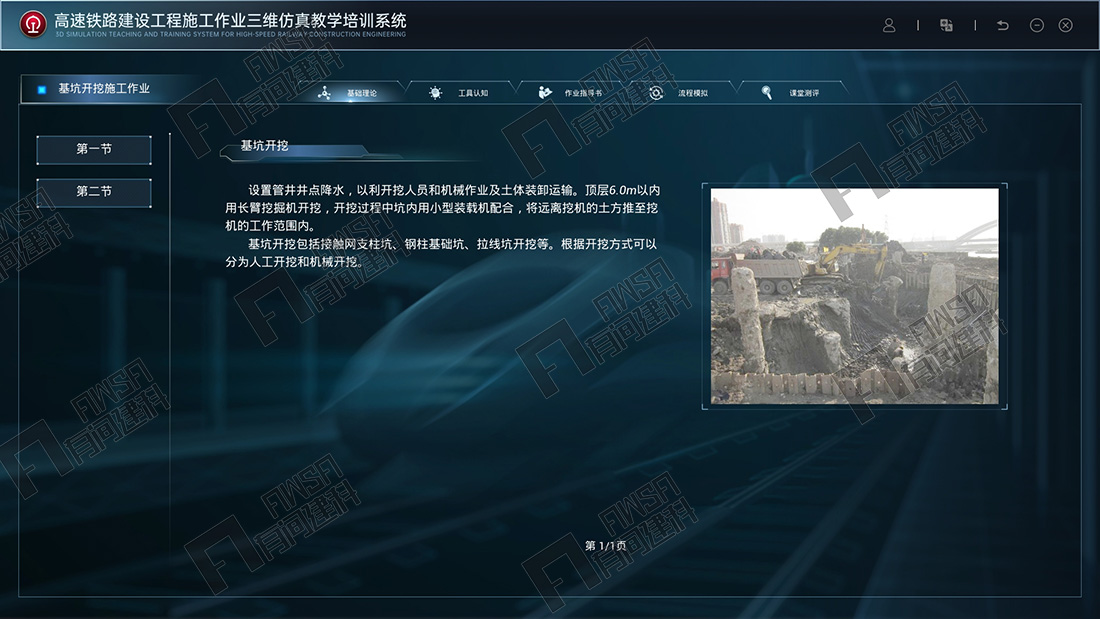
Task: Click the language translate icon
Action: click(946, 25)
